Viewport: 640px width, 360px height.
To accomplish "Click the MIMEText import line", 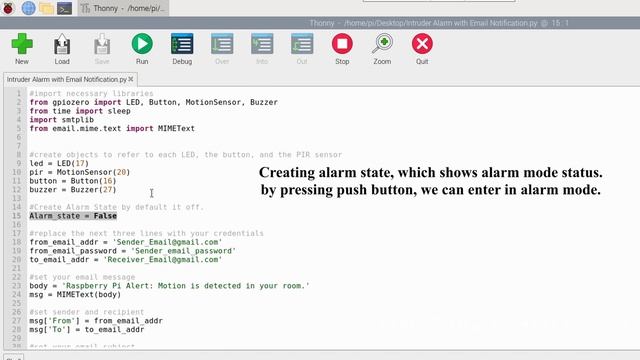I will click(112, 129).
